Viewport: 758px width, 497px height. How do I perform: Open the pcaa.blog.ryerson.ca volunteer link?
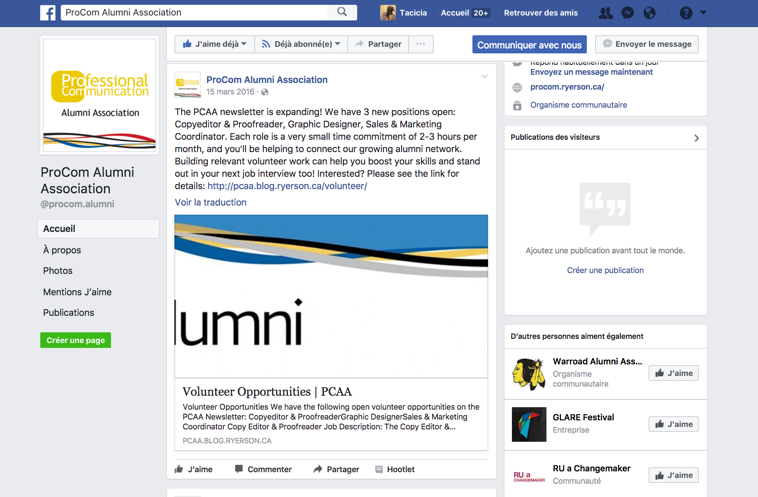coord(287,186)
